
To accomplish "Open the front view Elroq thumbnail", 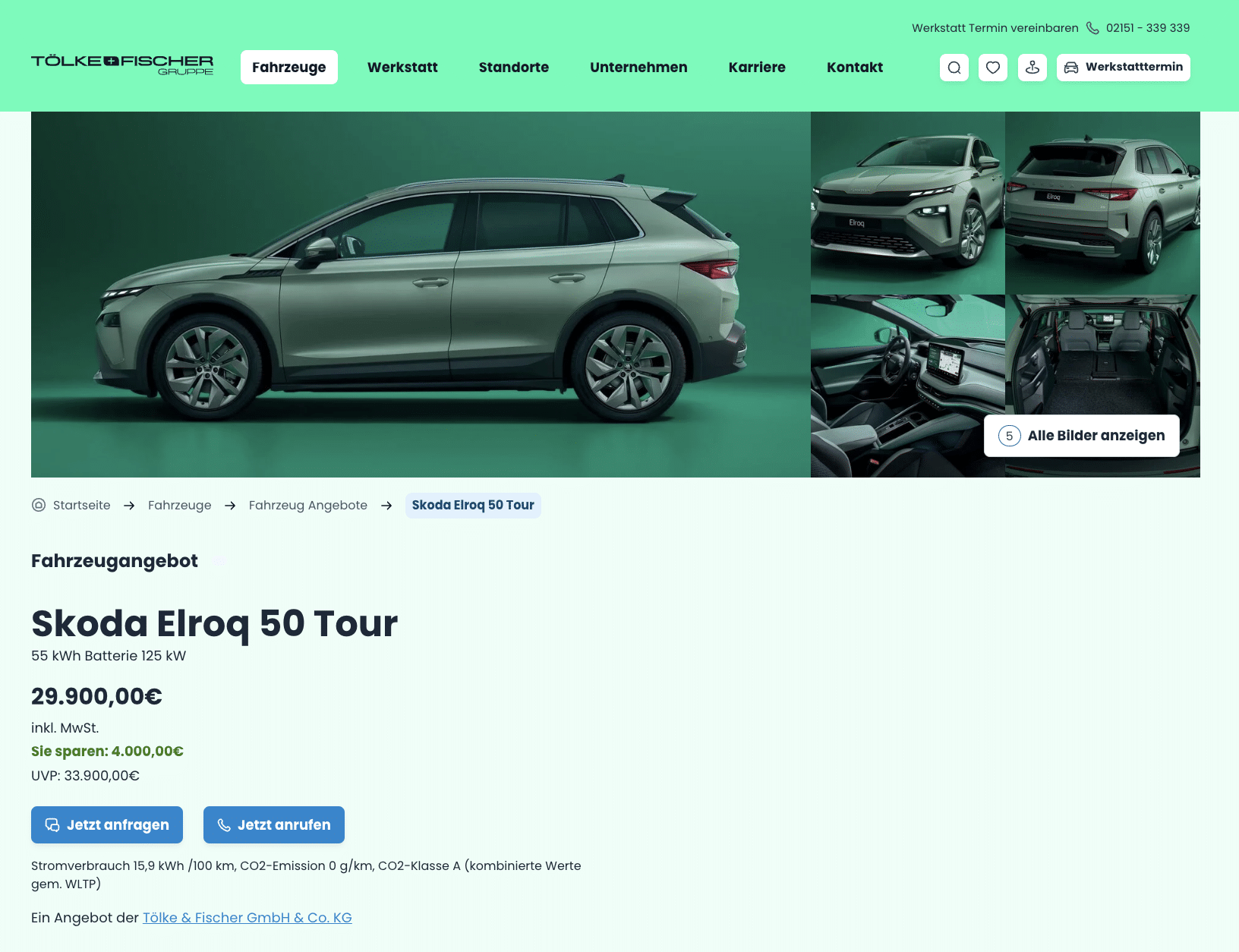I will 908,203.
